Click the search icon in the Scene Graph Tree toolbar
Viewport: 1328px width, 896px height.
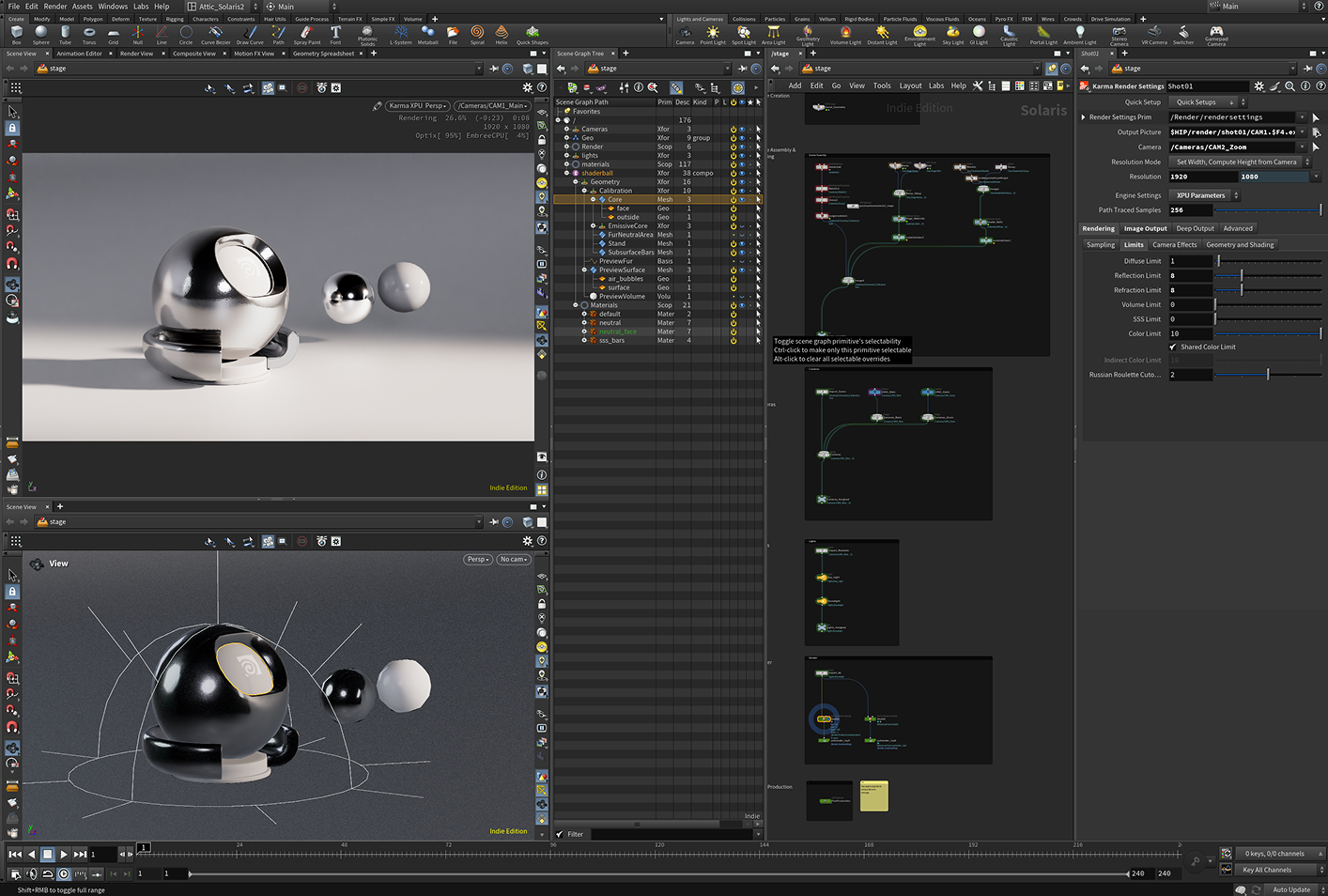653,86
